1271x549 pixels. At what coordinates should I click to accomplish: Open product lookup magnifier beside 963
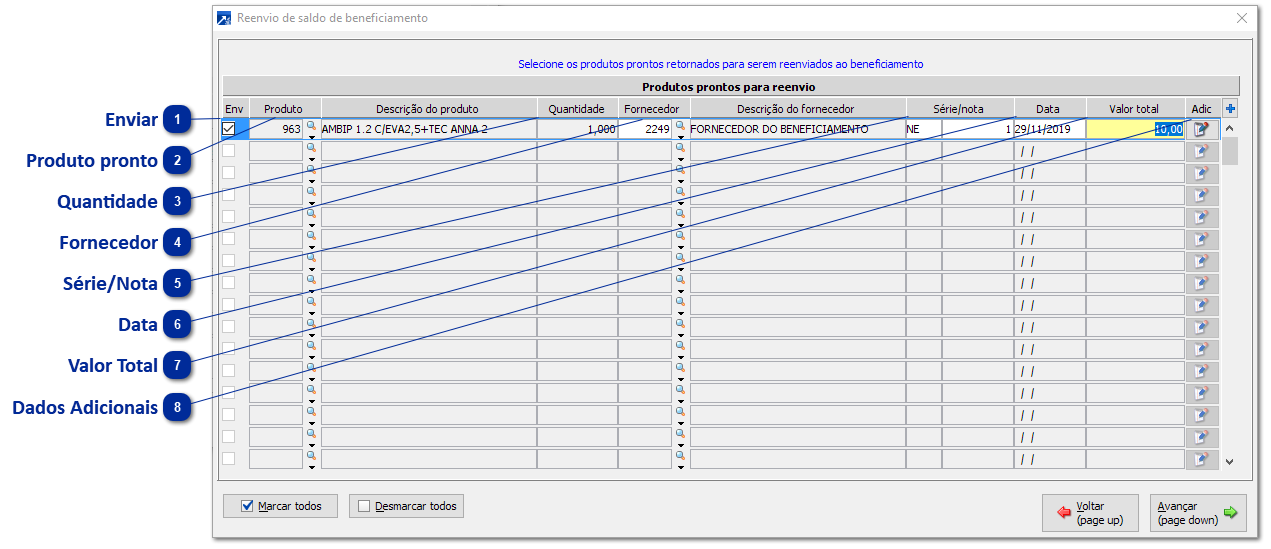point(311,125)
